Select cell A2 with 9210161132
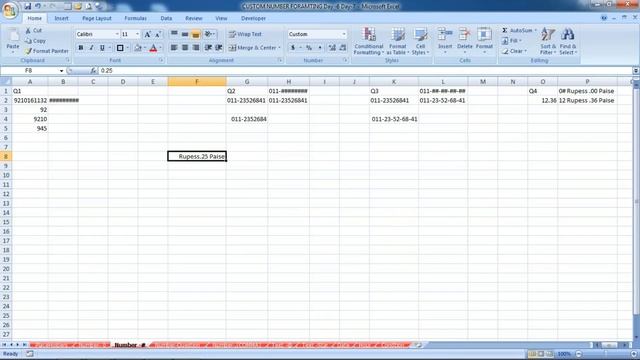The height and width of the screenshot is (360, 640). 30,100
